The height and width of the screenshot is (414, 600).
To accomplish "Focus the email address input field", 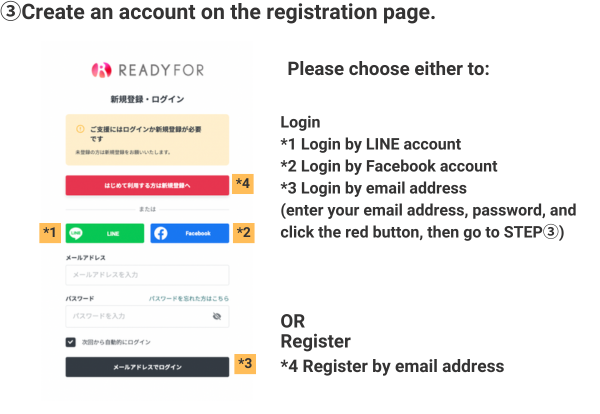I will coord(147,275).
